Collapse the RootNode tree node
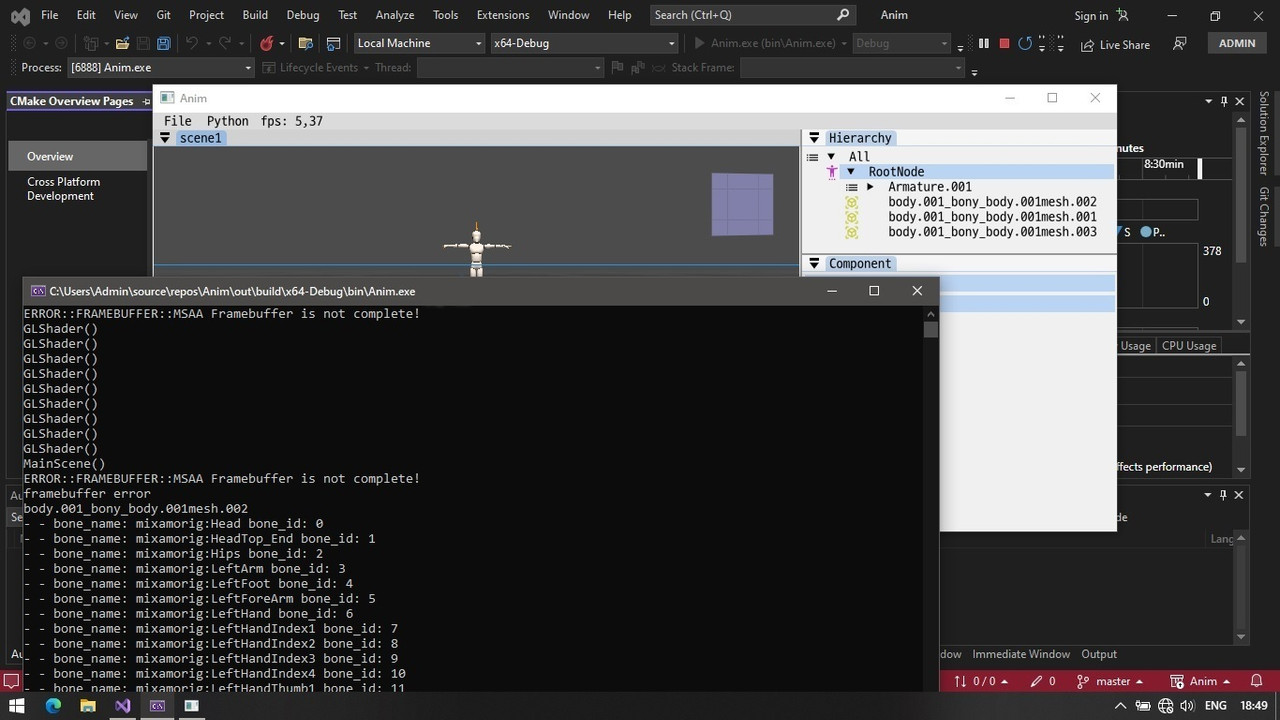Viewport: 1280px width, 720px height. (x=851, y=172)
